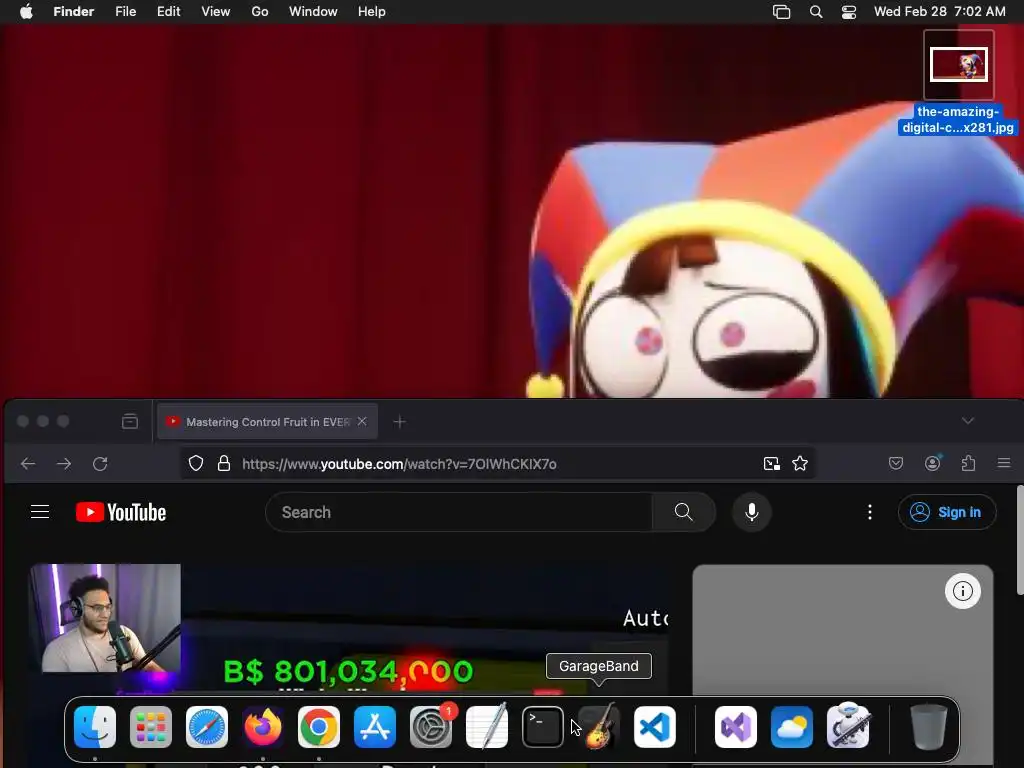Viewport: 1024px width, 768px height.
Task: Open Google Chrome in the Dock
Action: [x=319, y=727]
